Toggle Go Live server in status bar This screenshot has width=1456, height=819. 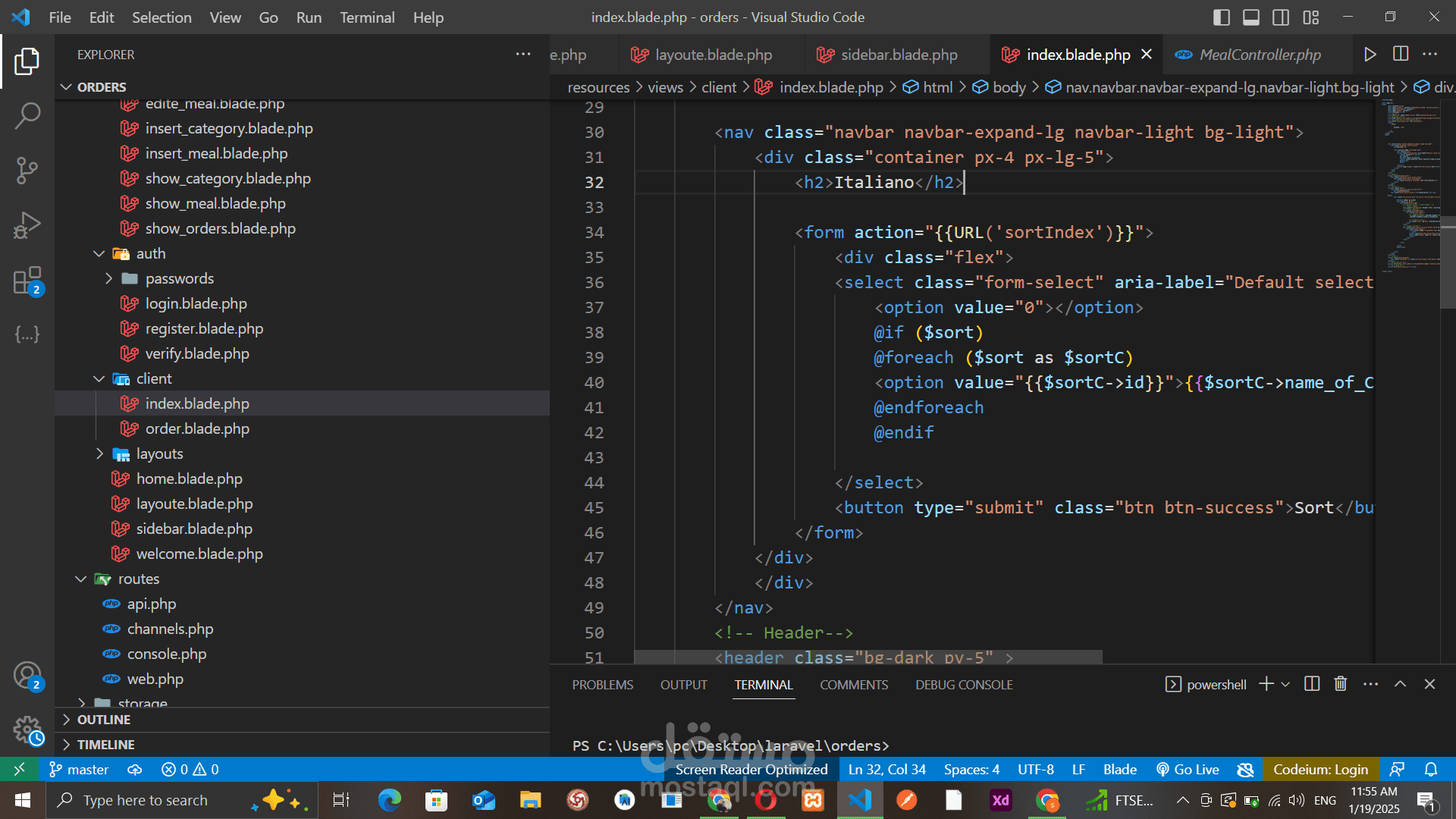coord(1188,770)
